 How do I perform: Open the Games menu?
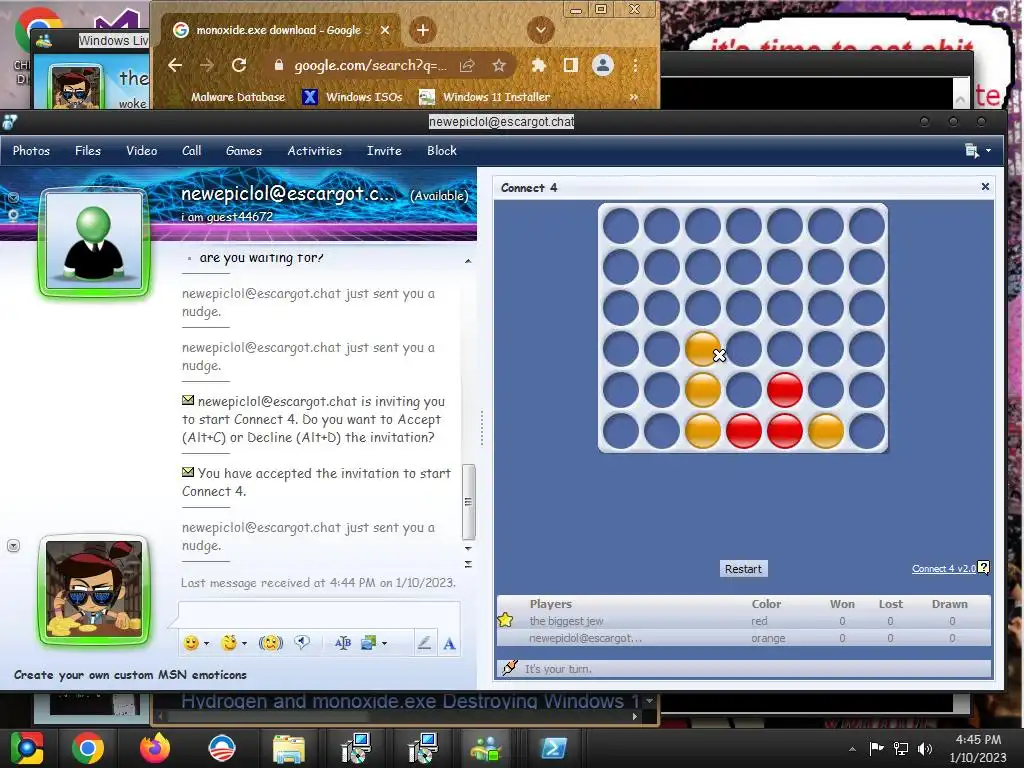(244, 151)
